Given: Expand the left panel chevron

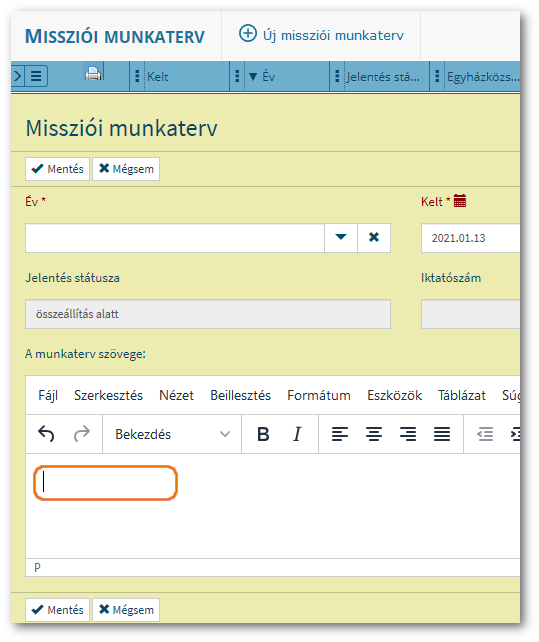Looking at the screenshot, I should 18,76.
